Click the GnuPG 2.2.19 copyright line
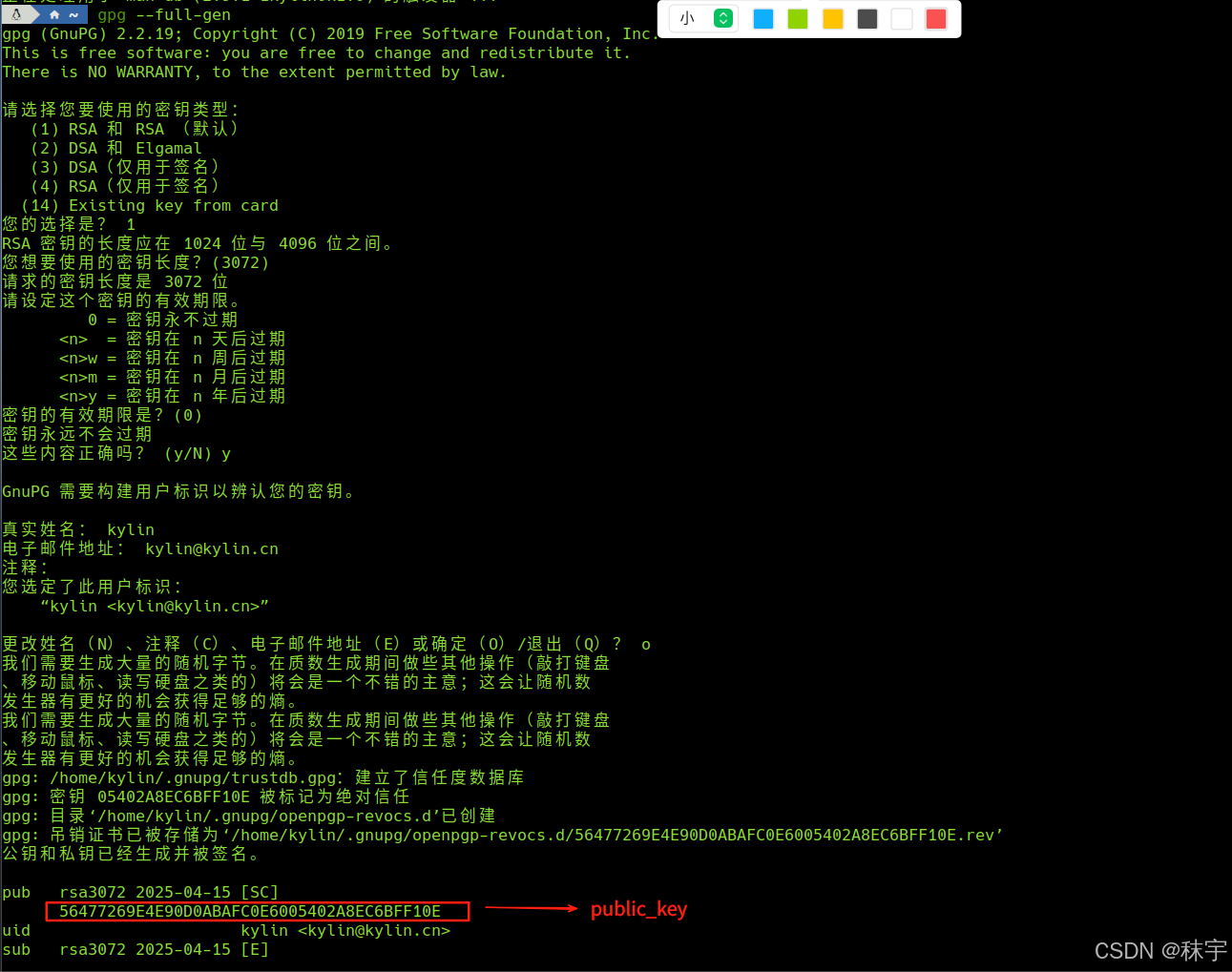This screenshot has width=1232, height=972. (x=331, y=33)
